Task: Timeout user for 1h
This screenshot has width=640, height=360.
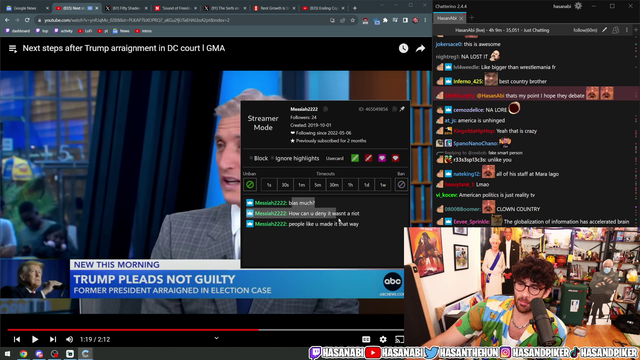Action: coord(351,185)
